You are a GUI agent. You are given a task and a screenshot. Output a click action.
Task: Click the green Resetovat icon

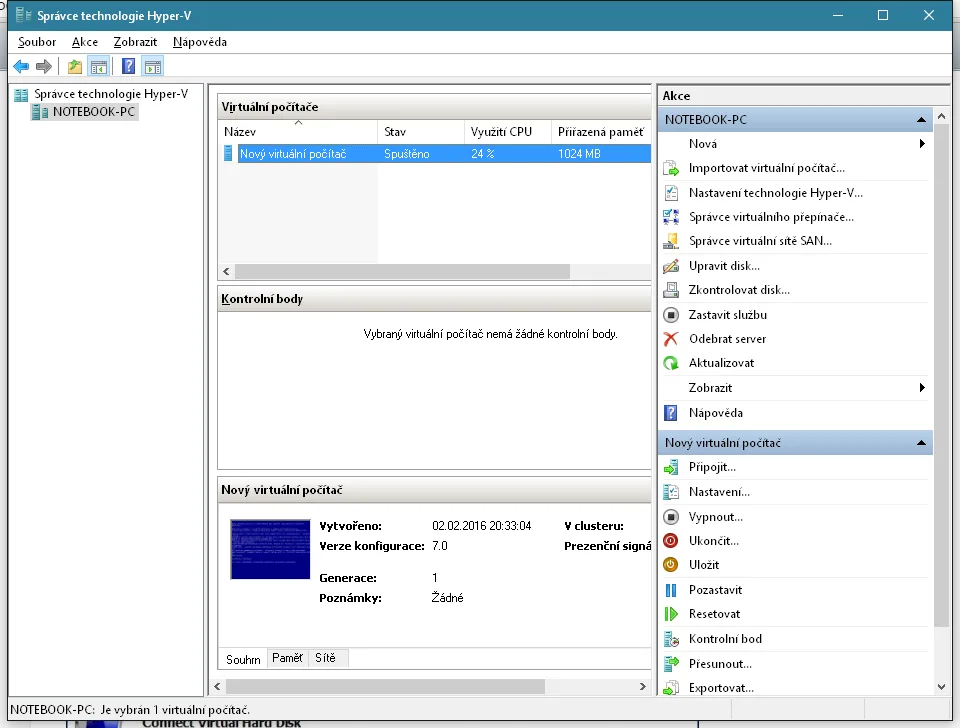tap(671, 614)
